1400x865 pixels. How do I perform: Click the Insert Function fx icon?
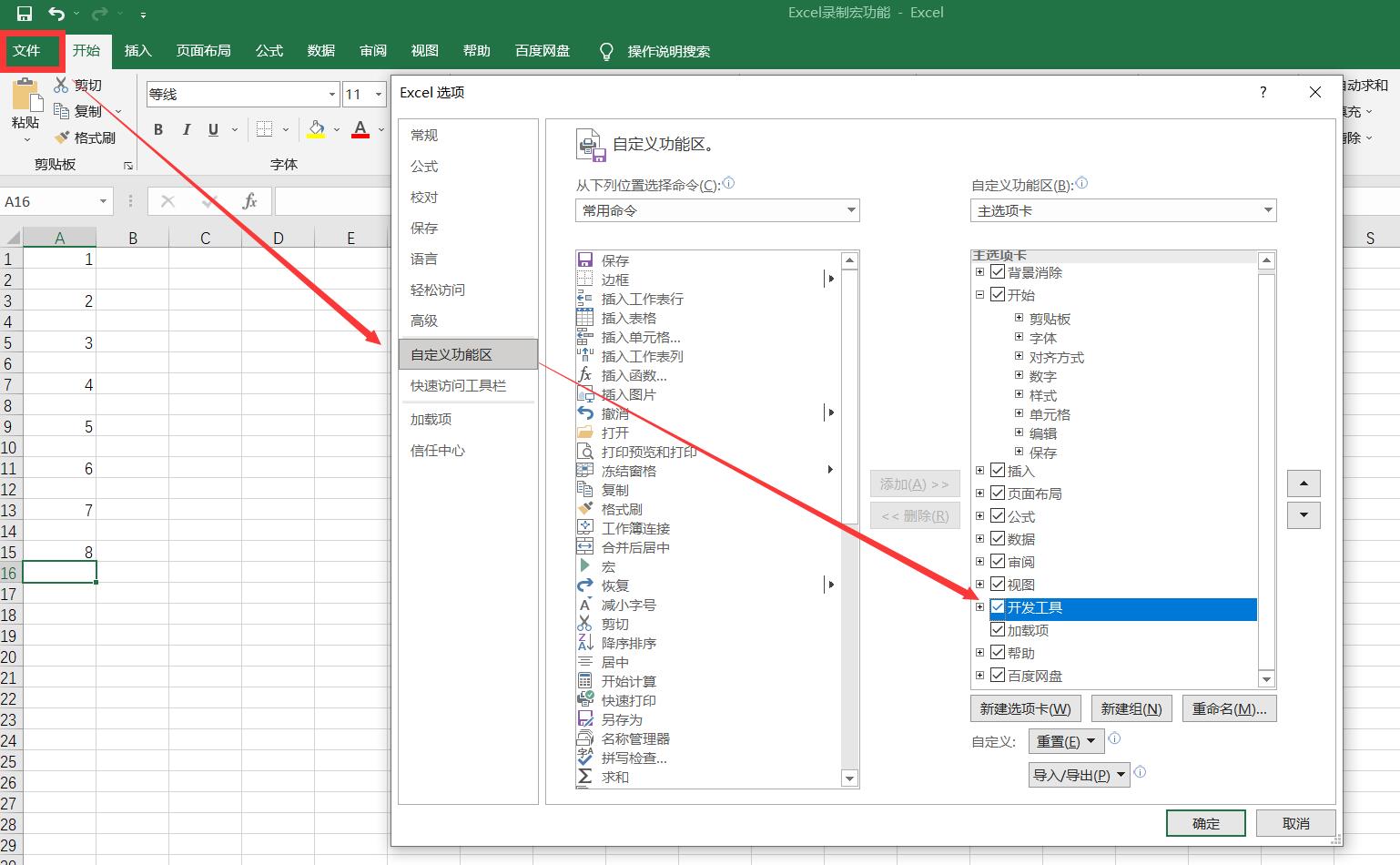coord(249,201)
